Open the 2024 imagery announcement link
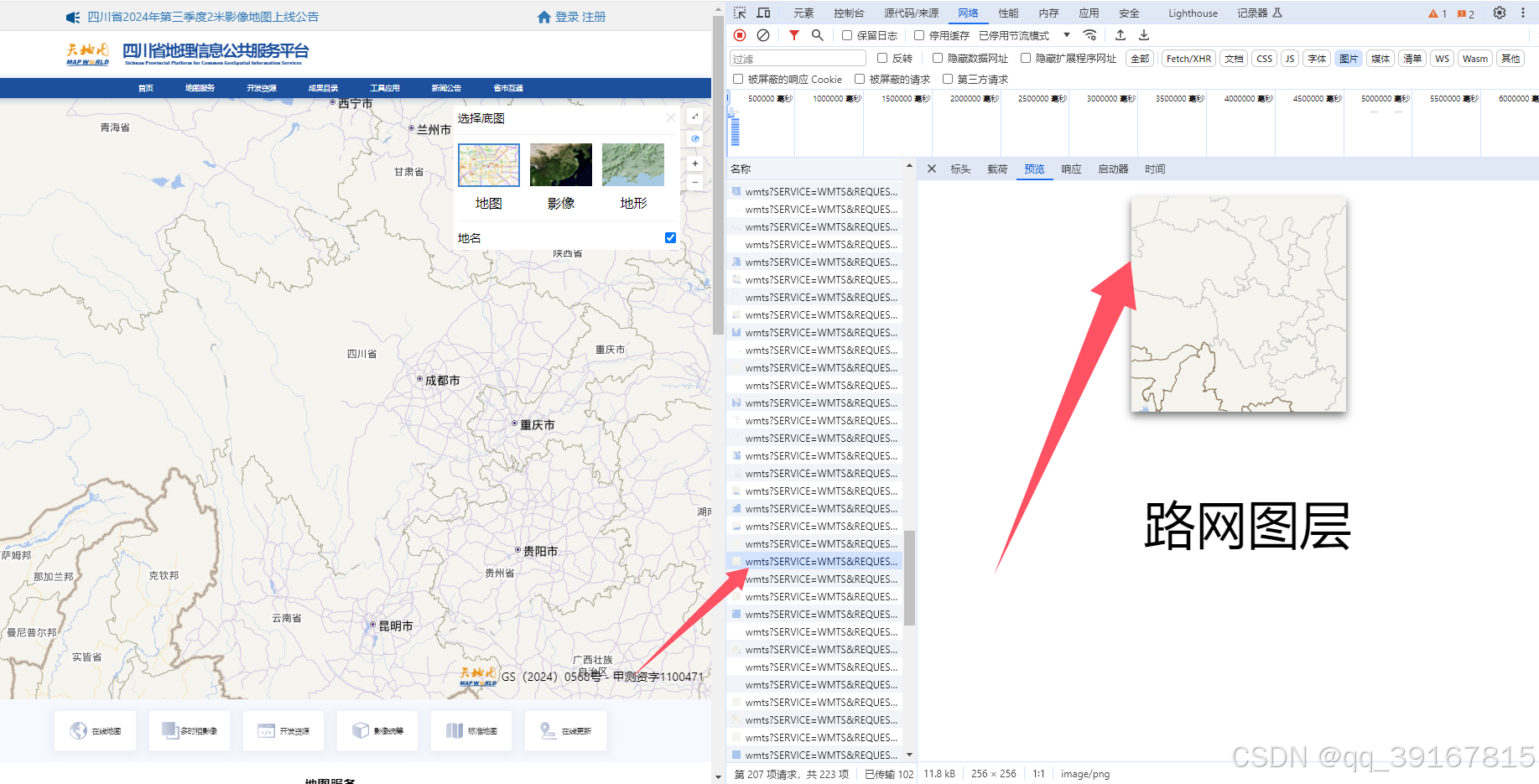1539x784 pixels. click(203, 17)
